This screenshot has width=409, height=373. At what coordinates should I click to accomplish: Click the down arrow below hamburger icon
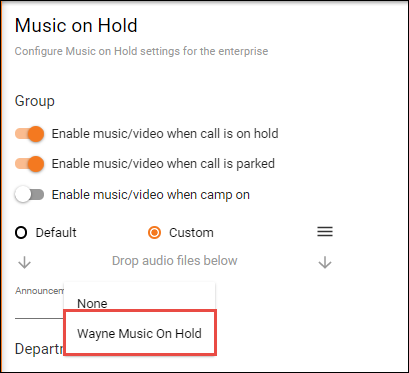pyautogui.click(x=325, y=263)
